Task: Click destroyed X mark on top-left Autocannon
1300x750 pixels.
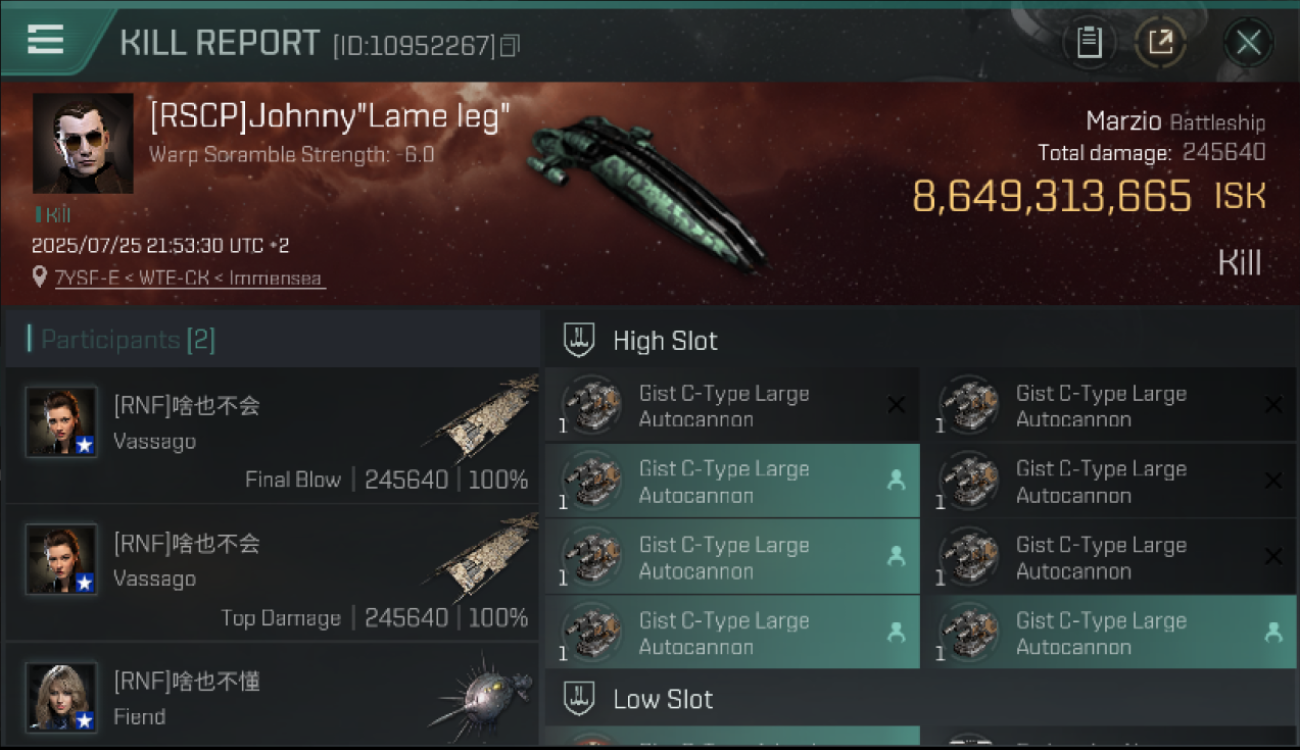Action: point(896,405)
